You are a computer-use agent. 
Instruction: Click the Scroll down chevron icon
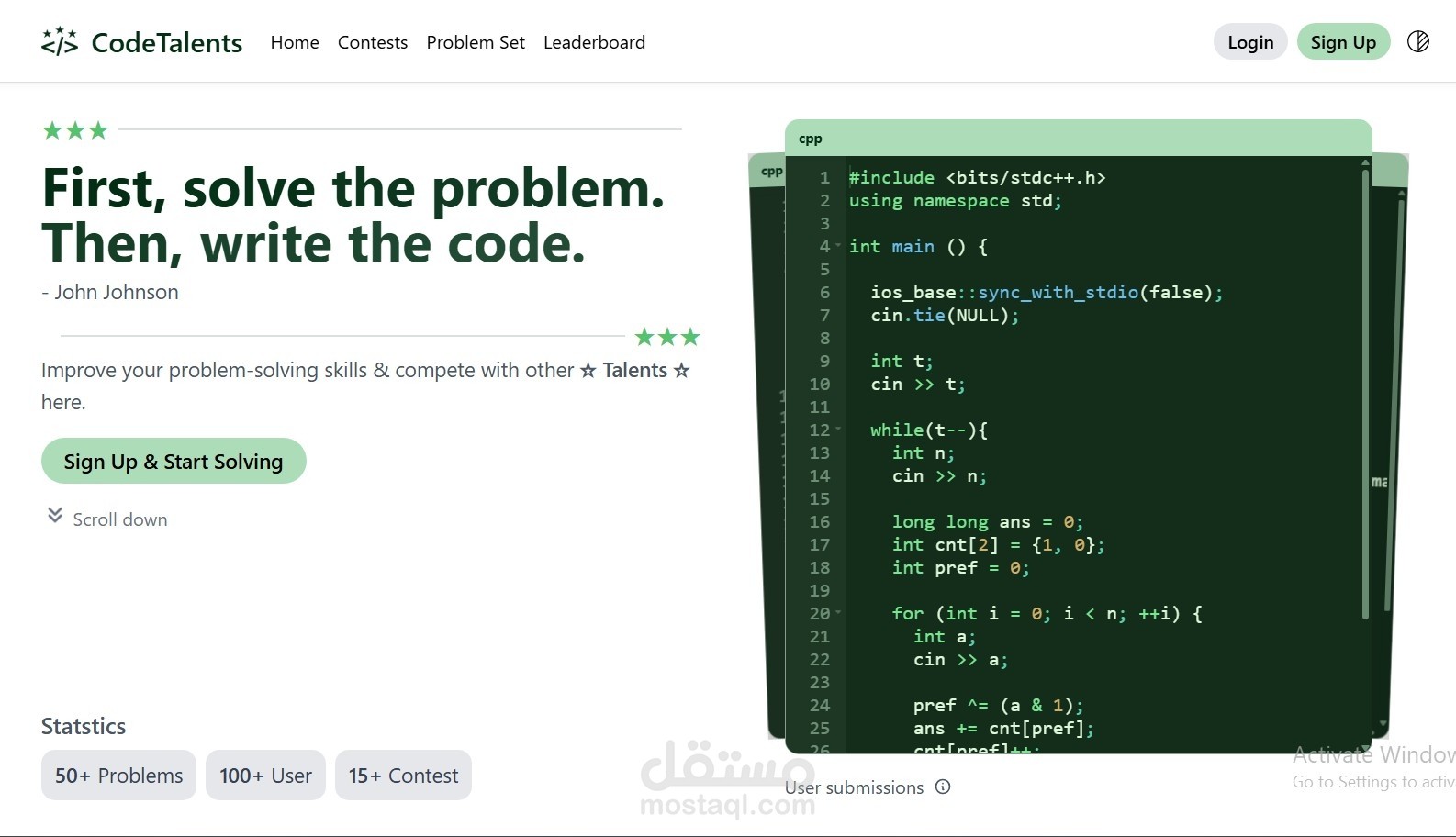55,515
